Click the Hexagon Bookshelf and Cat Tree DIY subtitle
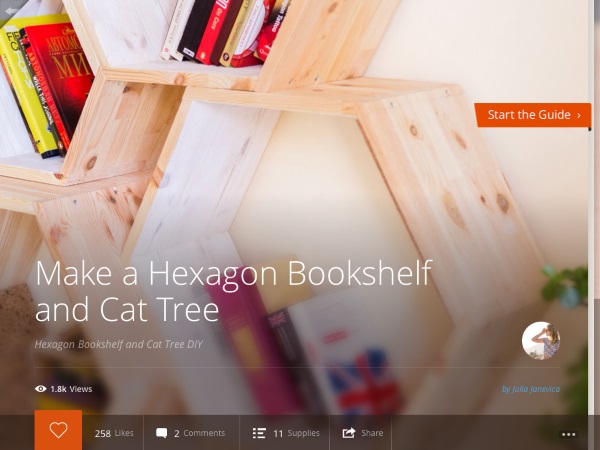 119,344
